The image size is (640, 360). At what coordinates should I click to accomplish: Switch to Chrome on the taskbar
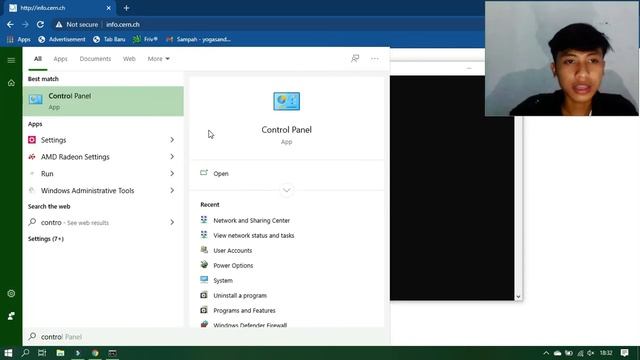(95, 353)
